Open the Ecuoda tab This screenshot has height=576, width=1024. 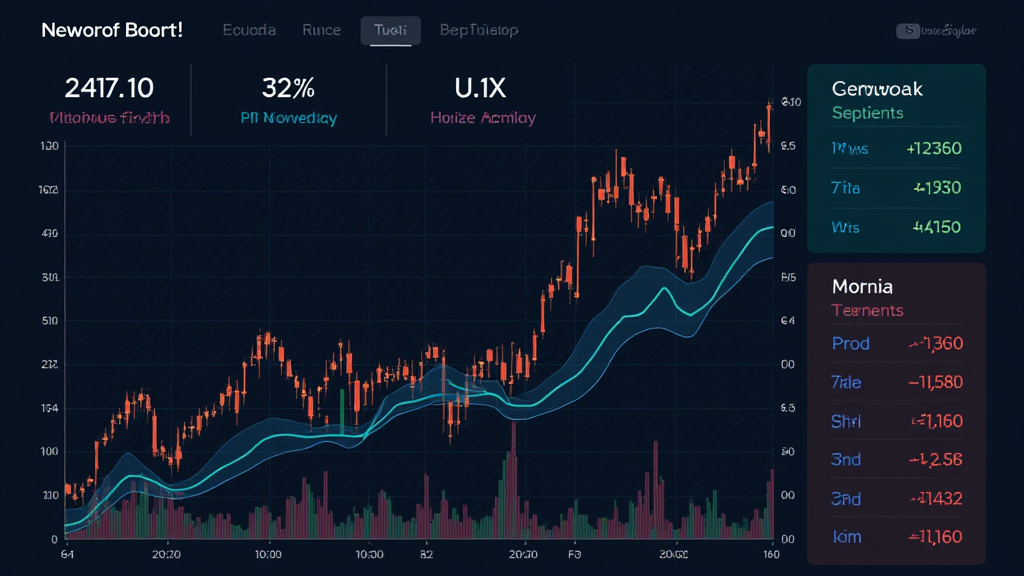[249, 30]
